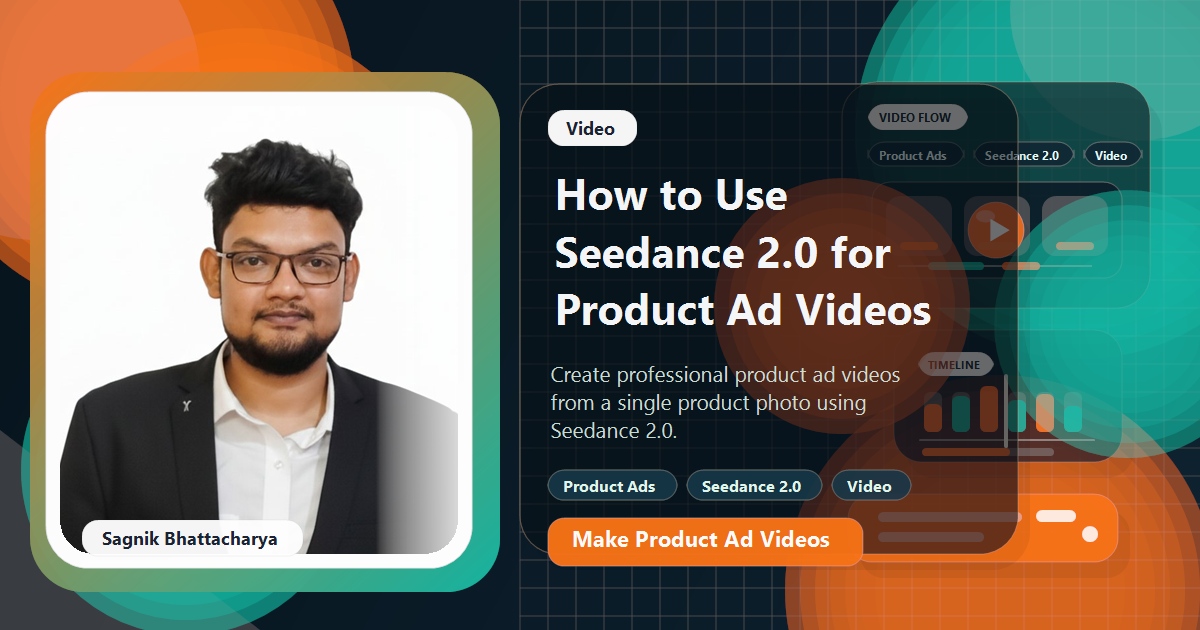Expand the Product Ads chip in VIDEO FLOW

click(914, 155)
